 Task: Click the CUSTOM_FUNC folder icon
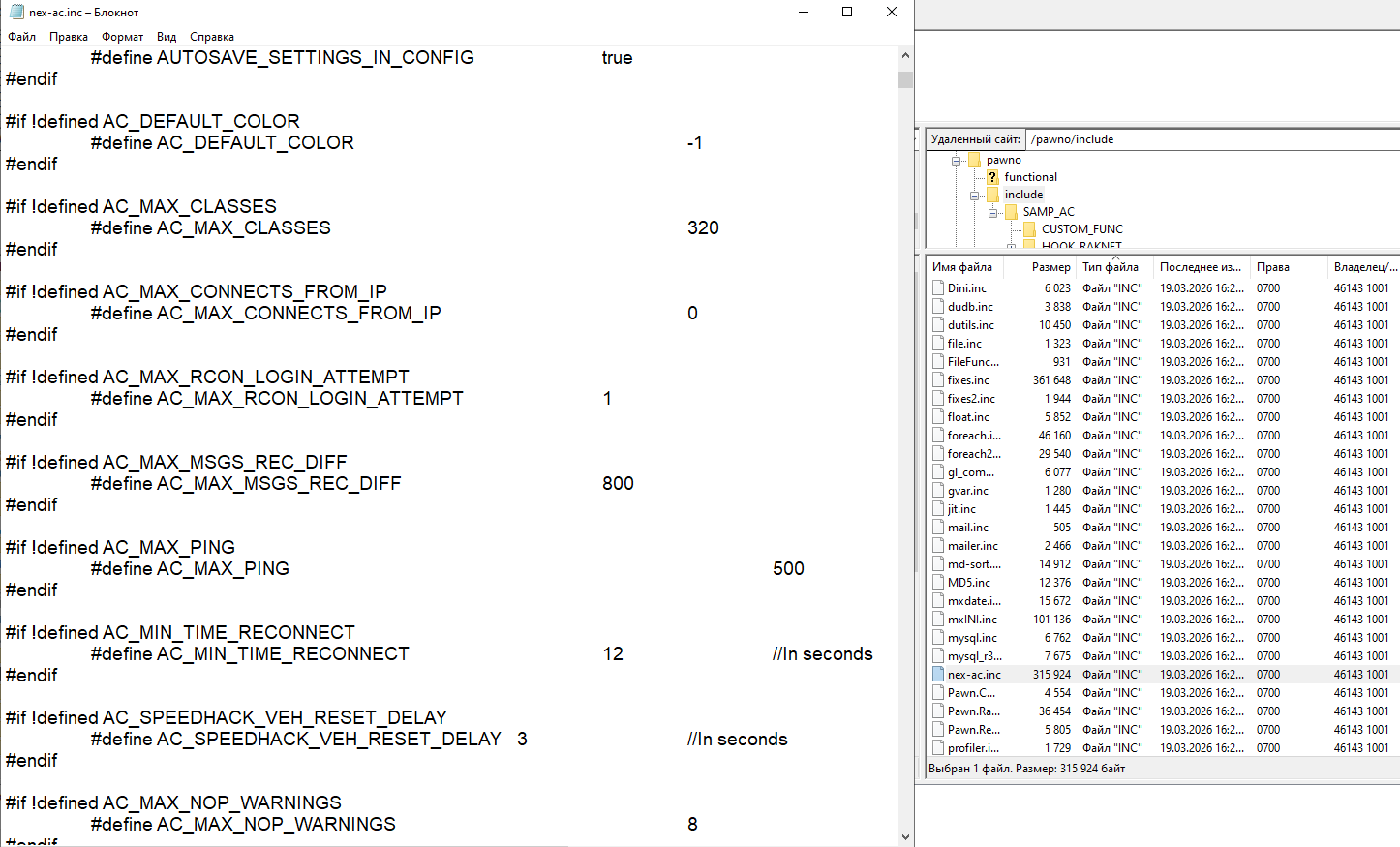tap(1029, 229)
